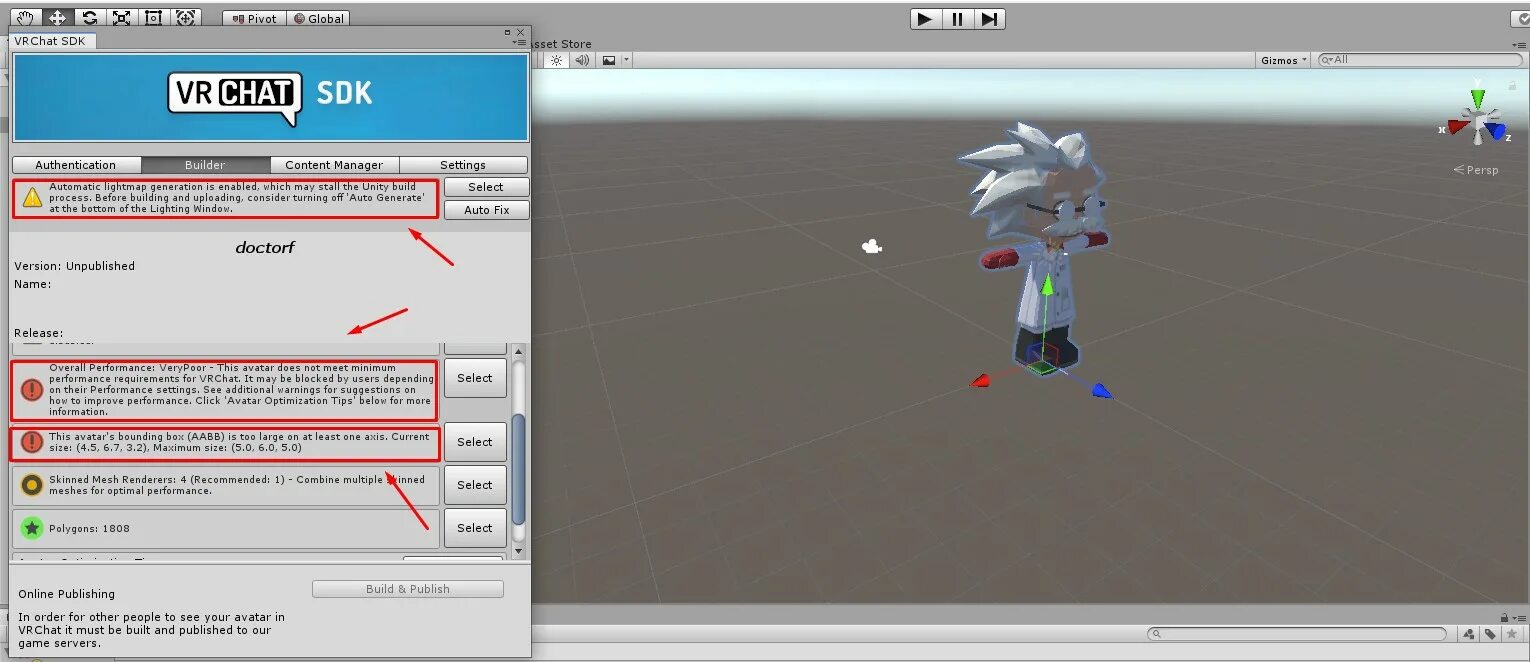
Task: Toggle scene audio speaker icon
Action: click(x=582, y=60)
